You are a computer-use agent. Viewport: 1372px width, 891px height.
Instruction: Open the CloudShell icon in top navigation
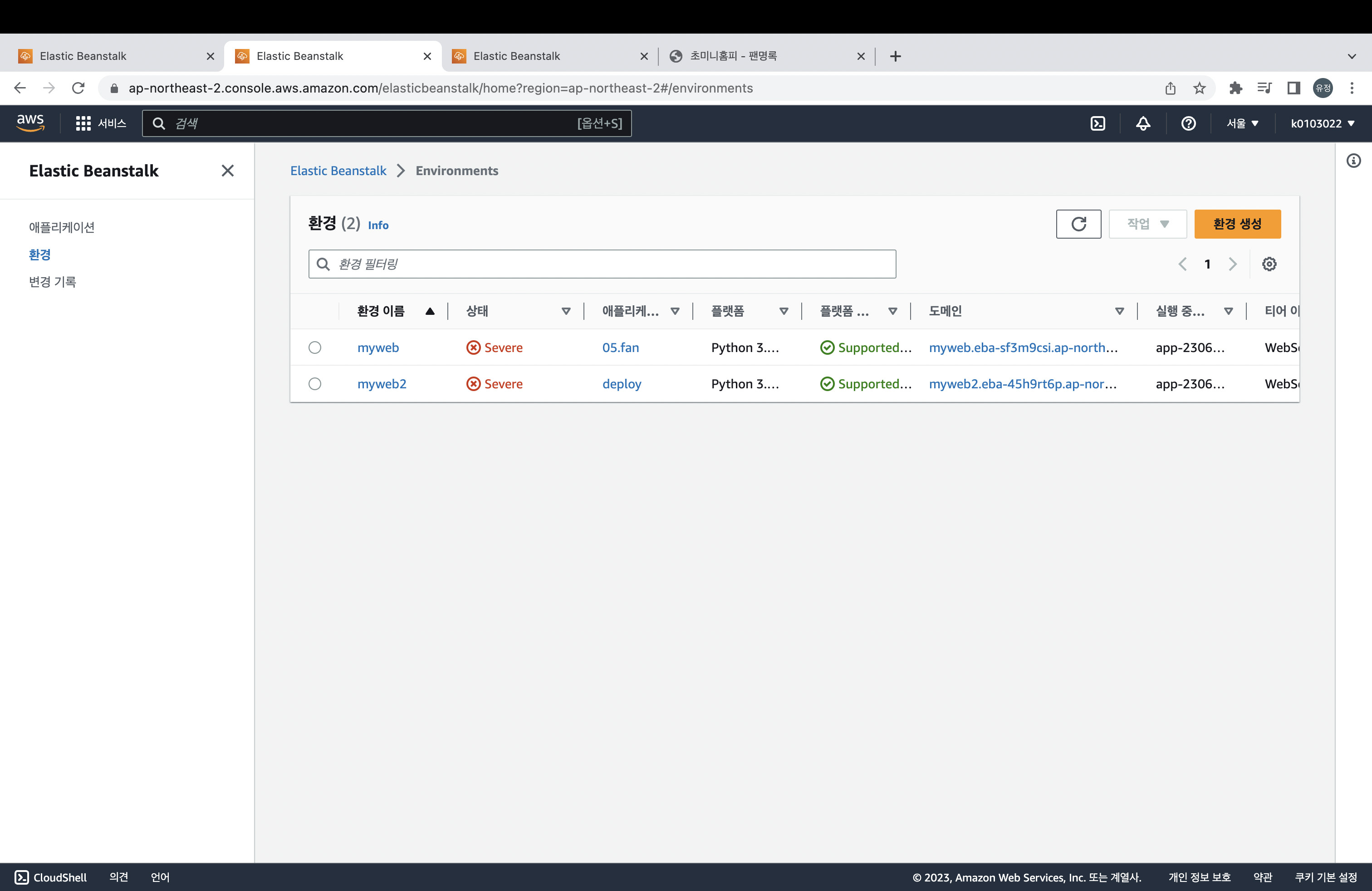point(1098,123)
